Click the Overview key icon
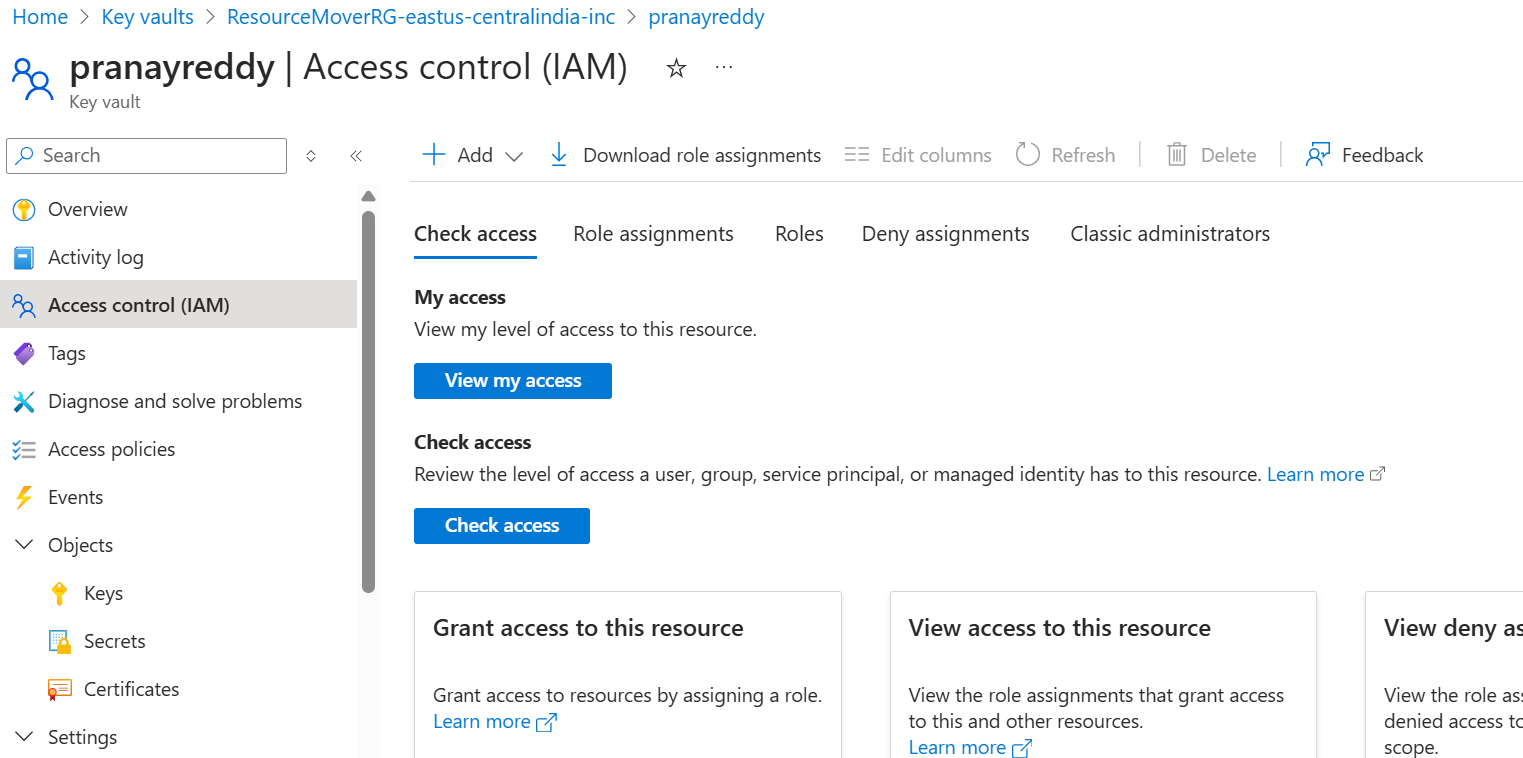Viewport: 1523px width, 758px height. (24, 210)
